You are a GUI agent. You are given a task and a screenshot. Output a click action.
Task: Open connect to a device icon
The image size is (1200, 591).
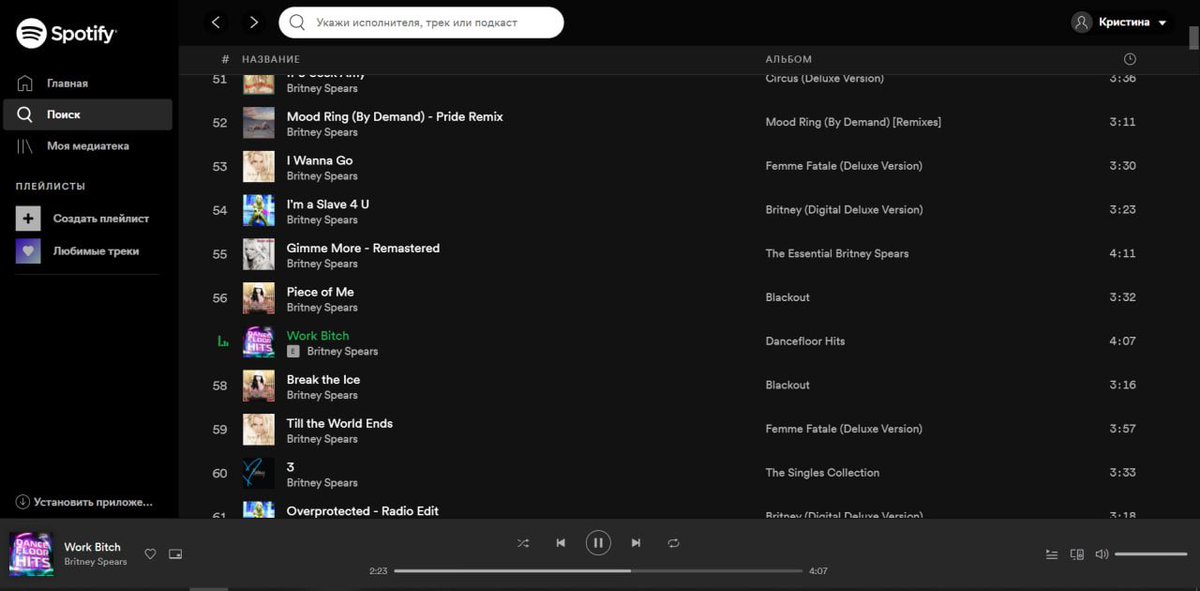(x=1077, y=554)
